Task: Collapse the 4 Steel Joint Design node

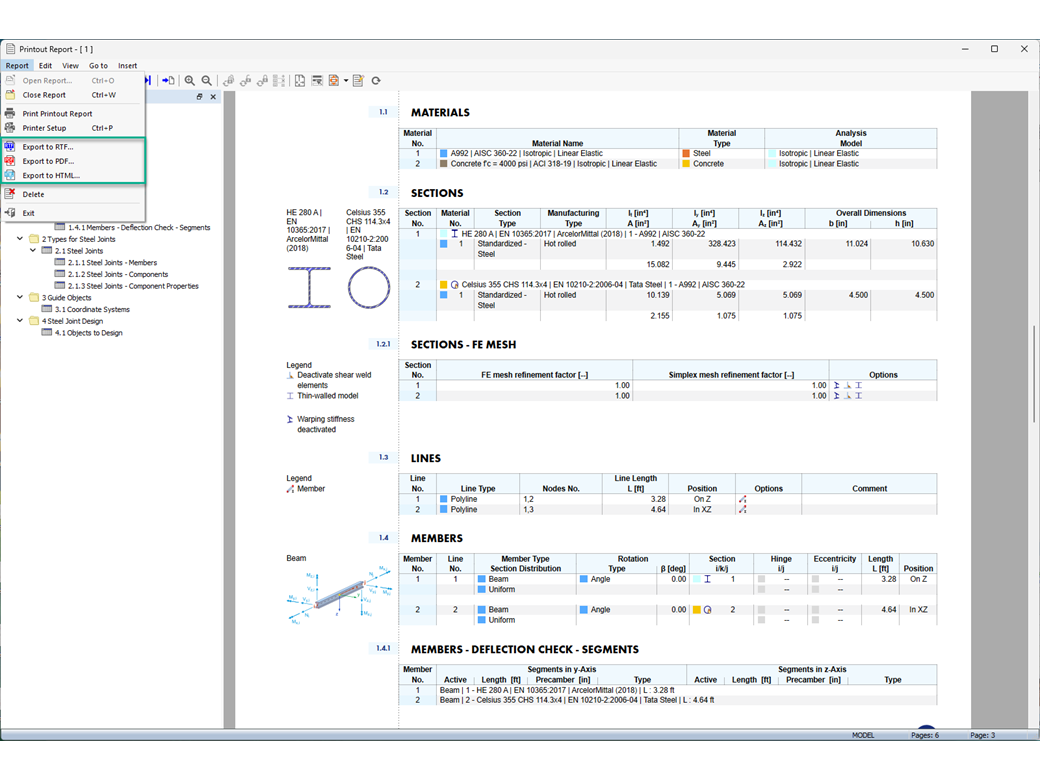Action: [20, 320]
